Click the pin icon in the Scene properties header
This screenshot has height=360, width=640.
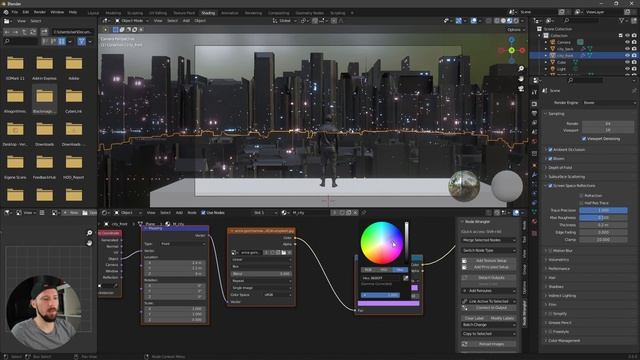coord(634,90)
